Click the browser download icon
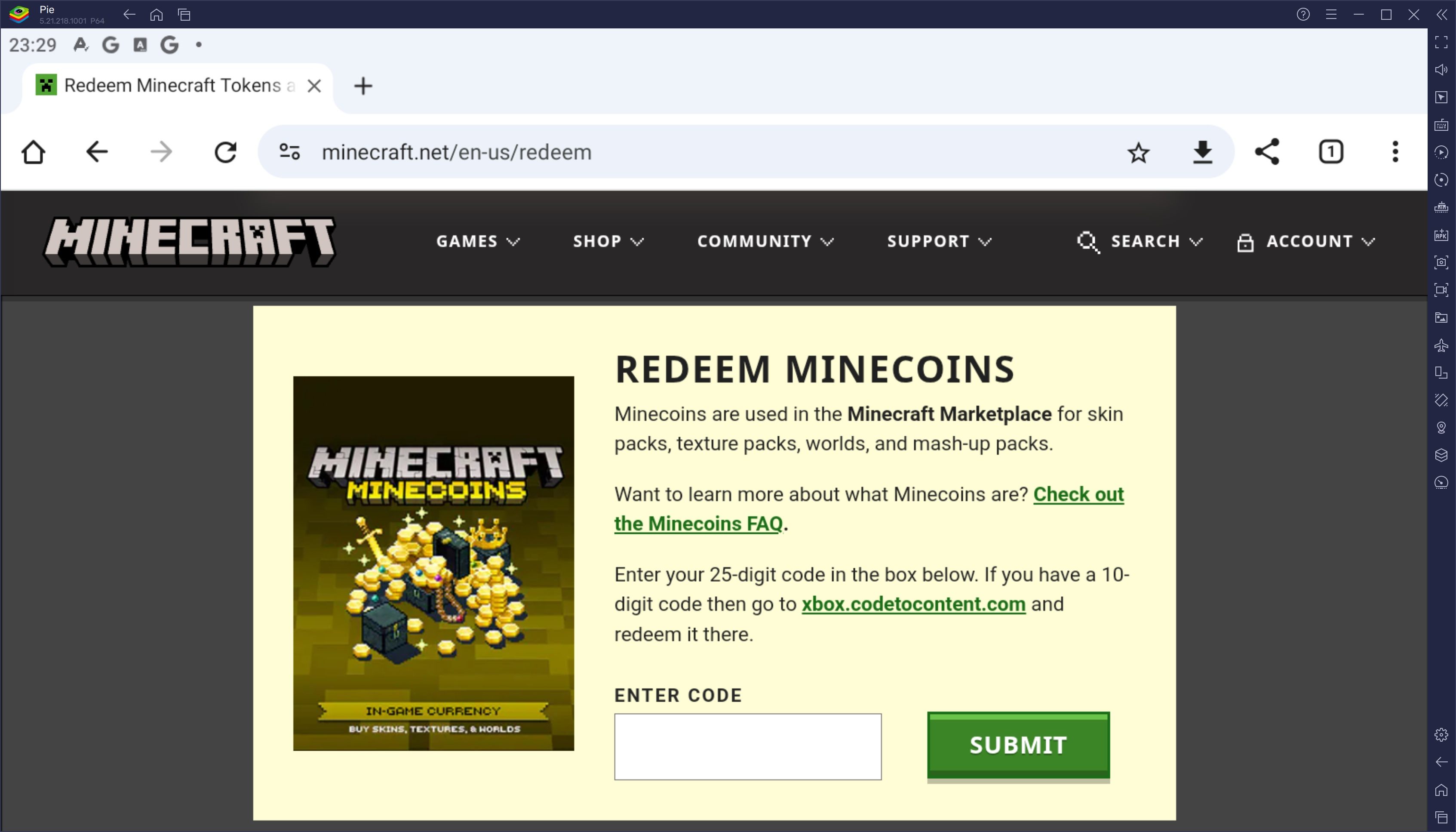Image resolution: width=1456 pixels, height=832 pixels. [x=1203, y=151]
